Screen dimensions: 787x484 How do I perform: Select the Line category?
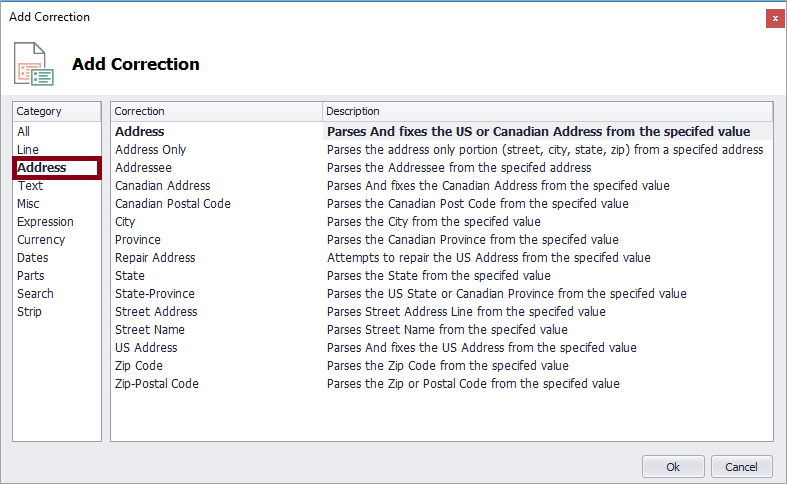tap(28, 150)
